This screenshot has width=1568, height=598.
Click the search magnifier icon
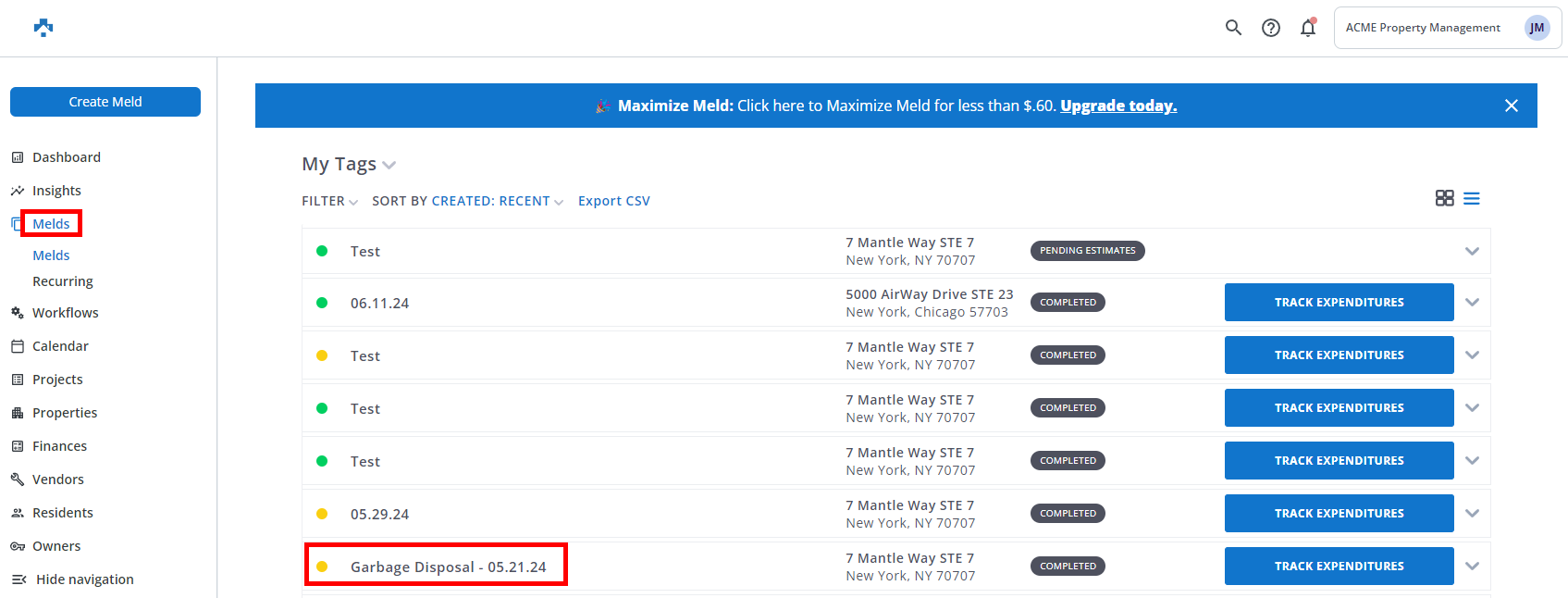(x=1233, y=28)
